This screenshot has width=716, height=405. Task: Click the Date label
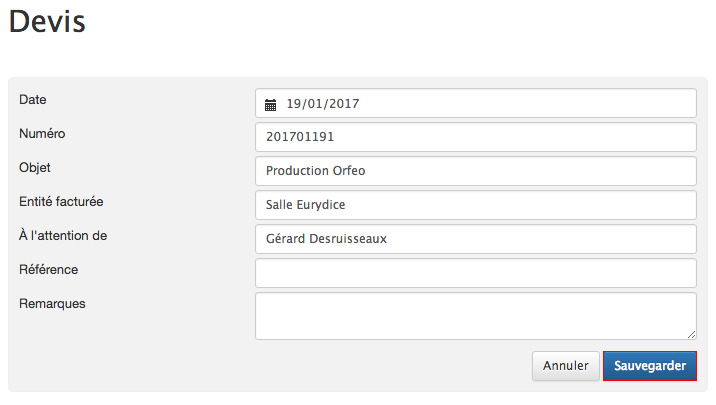click(32, 100)
